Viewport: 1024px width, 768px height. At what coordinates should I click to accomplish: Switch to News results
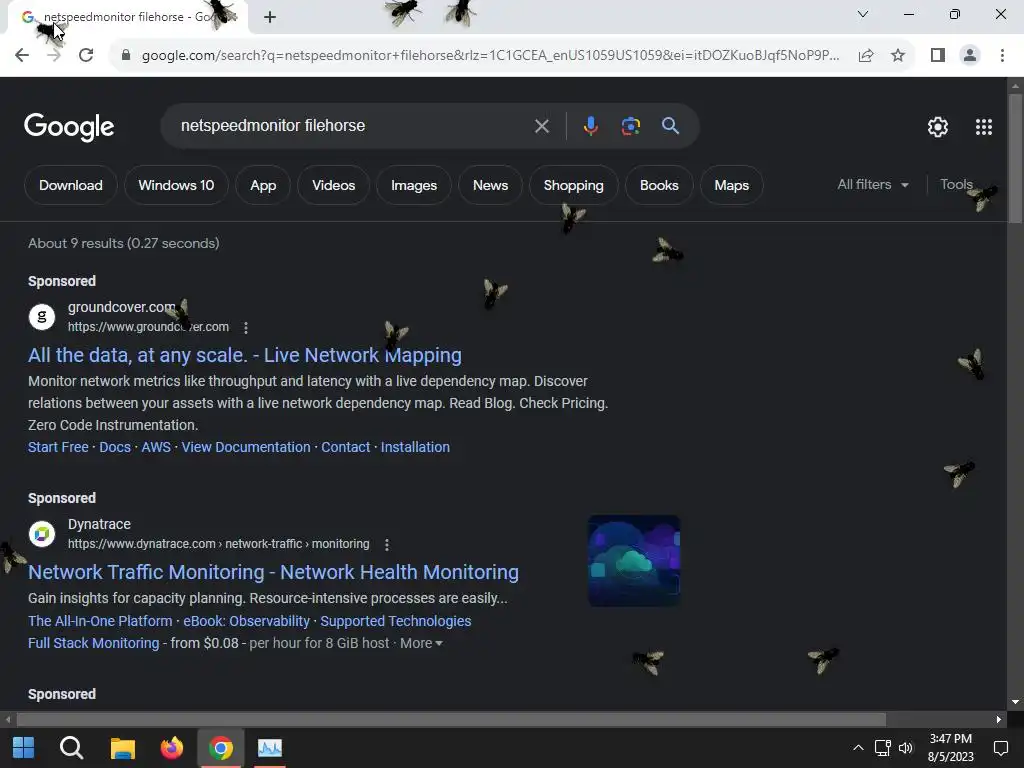click(x=490, y=185)
